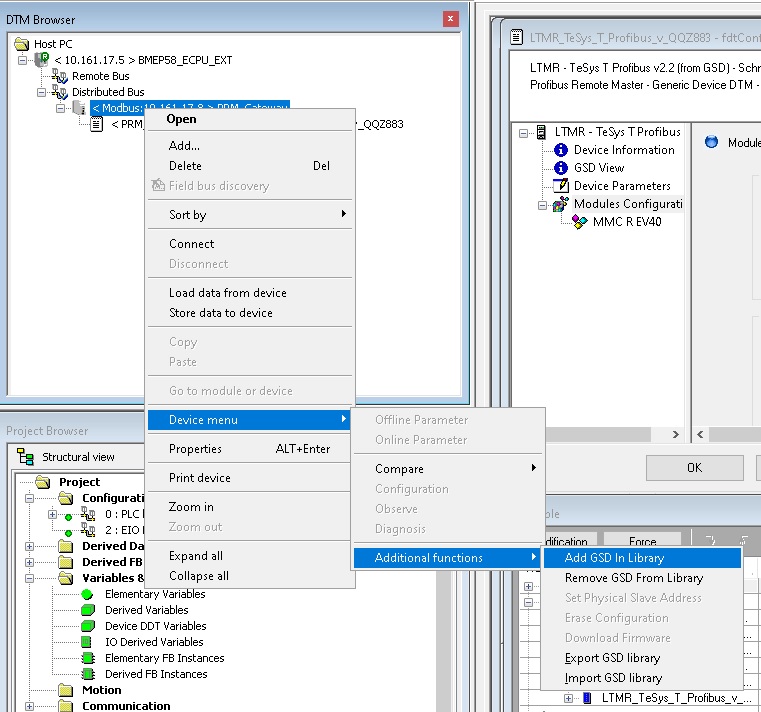The height and width of the screenshot is (712, 761).
Task: Click the LTMR_TeSys_T_Profibus blue device icon
Action: (587, 698)
